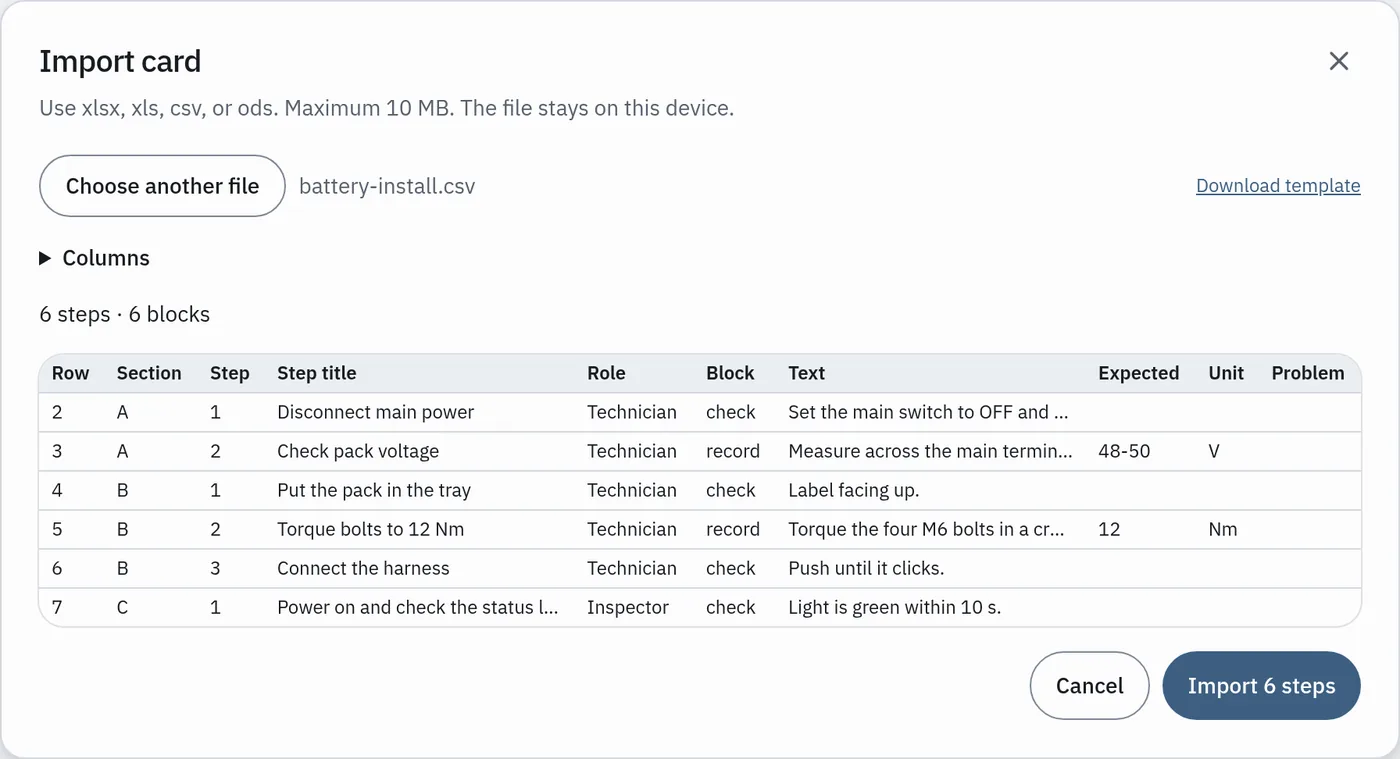
Task: Click Torque the four M6 bolts text
Action: 926,529
